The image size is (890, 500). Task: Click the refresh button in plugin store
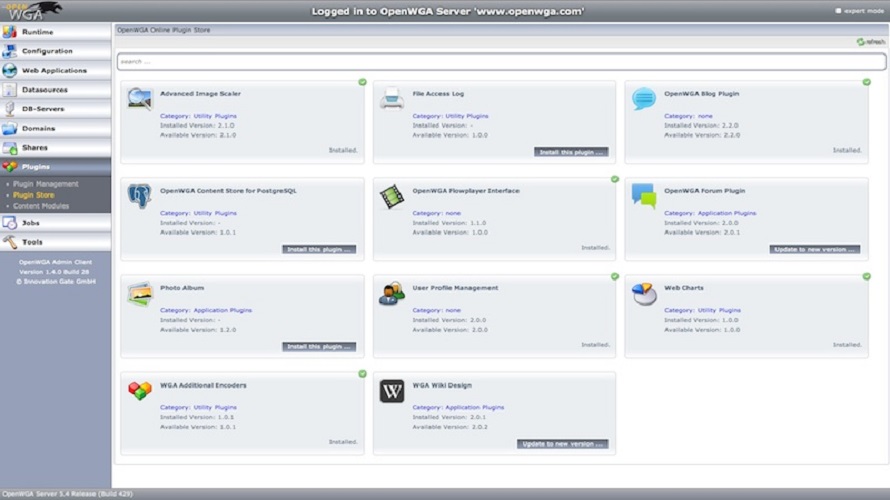point(871,42)
